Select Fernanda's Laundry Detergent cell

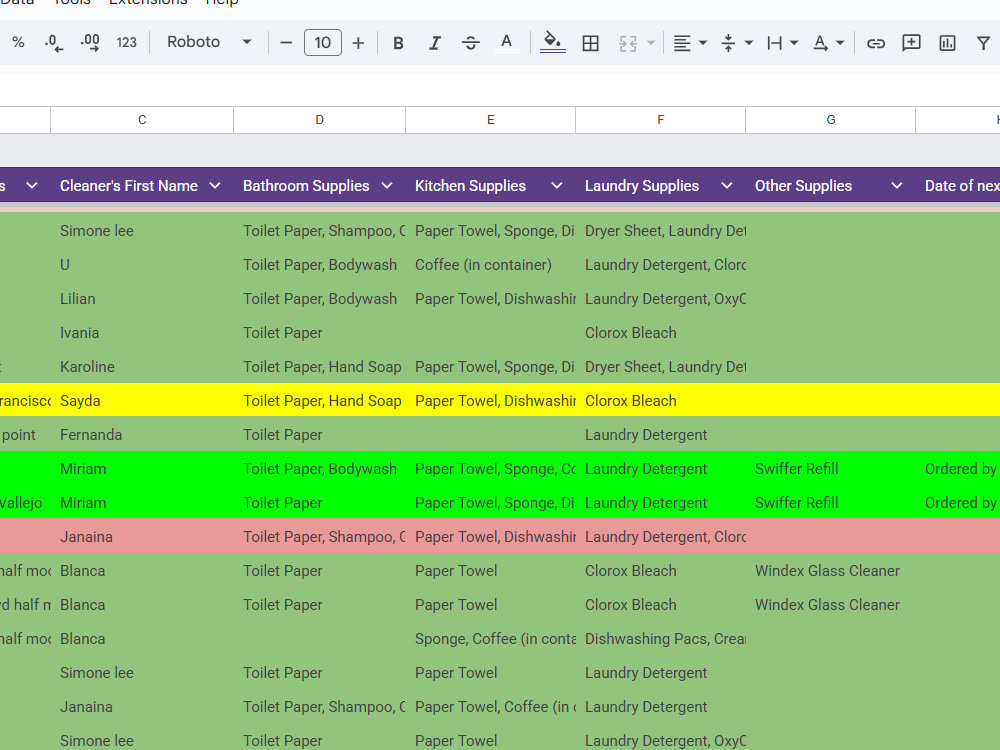661,434
